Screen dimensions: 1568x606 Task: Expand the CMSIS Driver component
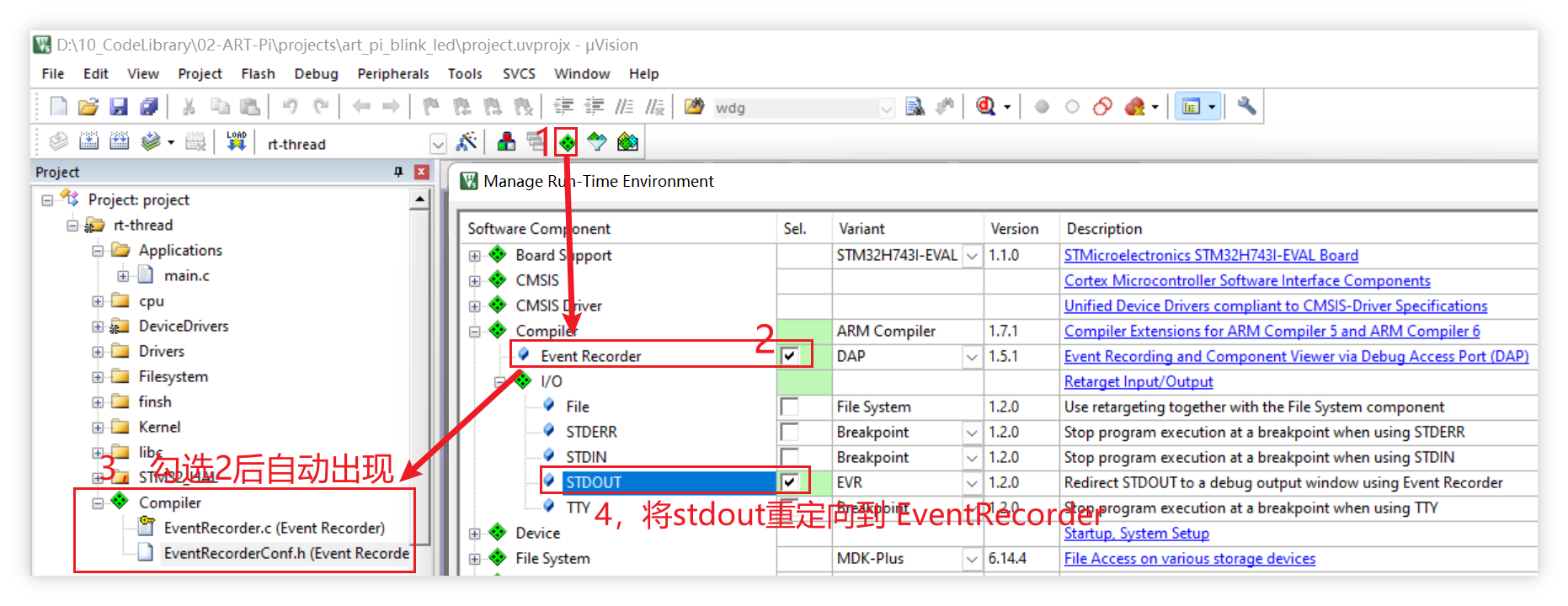pos(475,306)
